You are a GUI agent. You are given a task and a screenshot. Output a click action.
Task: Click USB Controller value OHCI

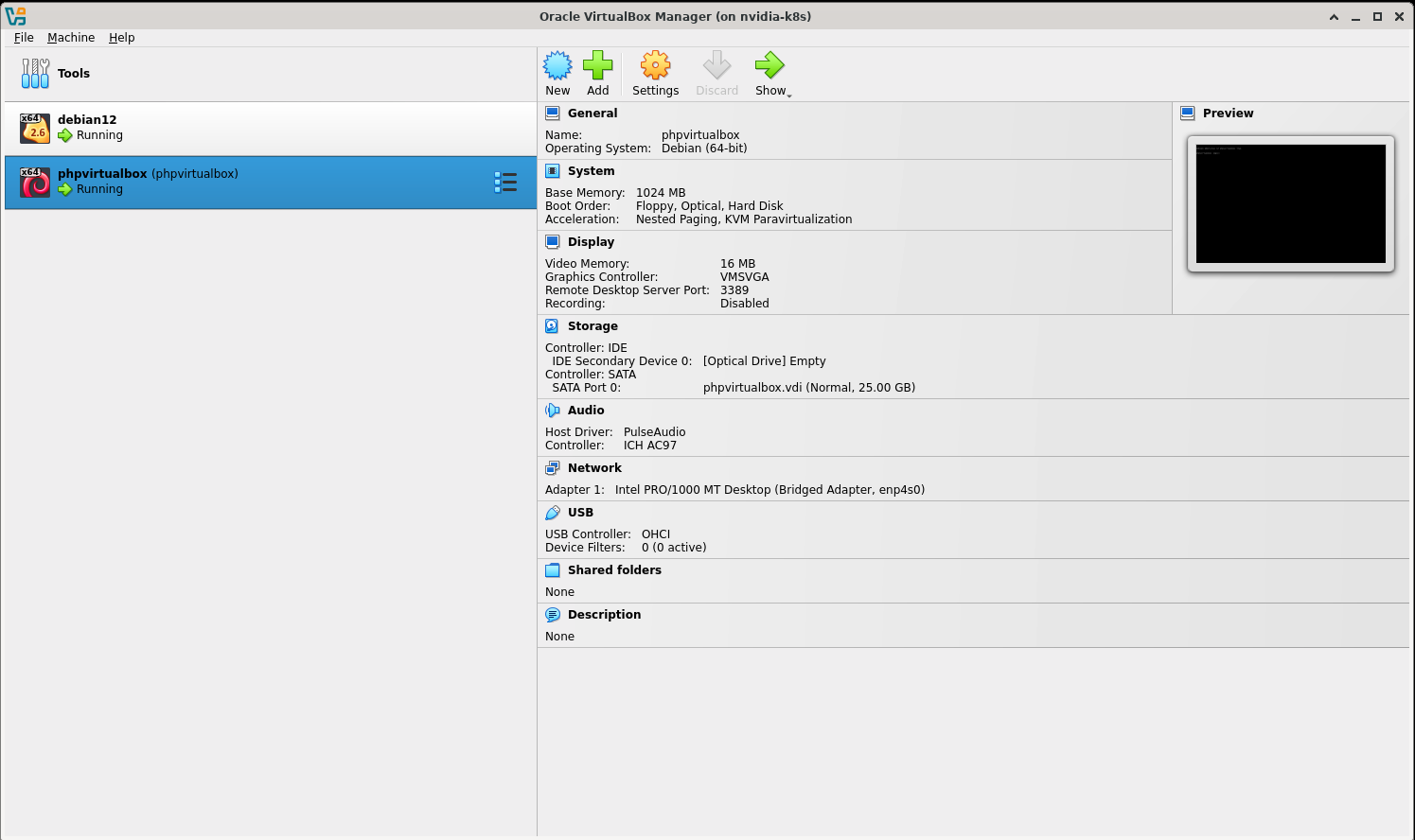(656, 534)
